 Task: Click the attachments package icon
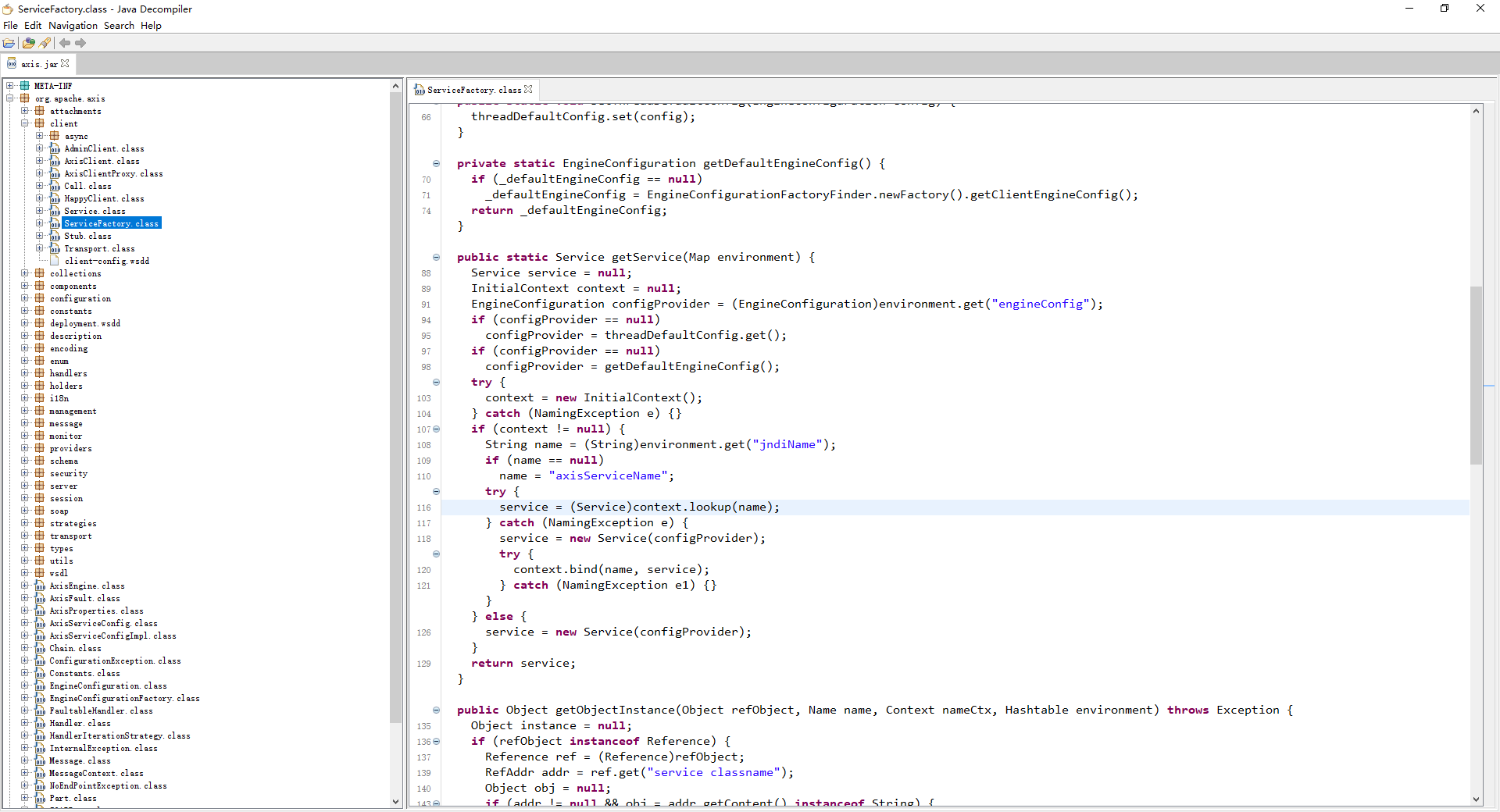[40, 111]
